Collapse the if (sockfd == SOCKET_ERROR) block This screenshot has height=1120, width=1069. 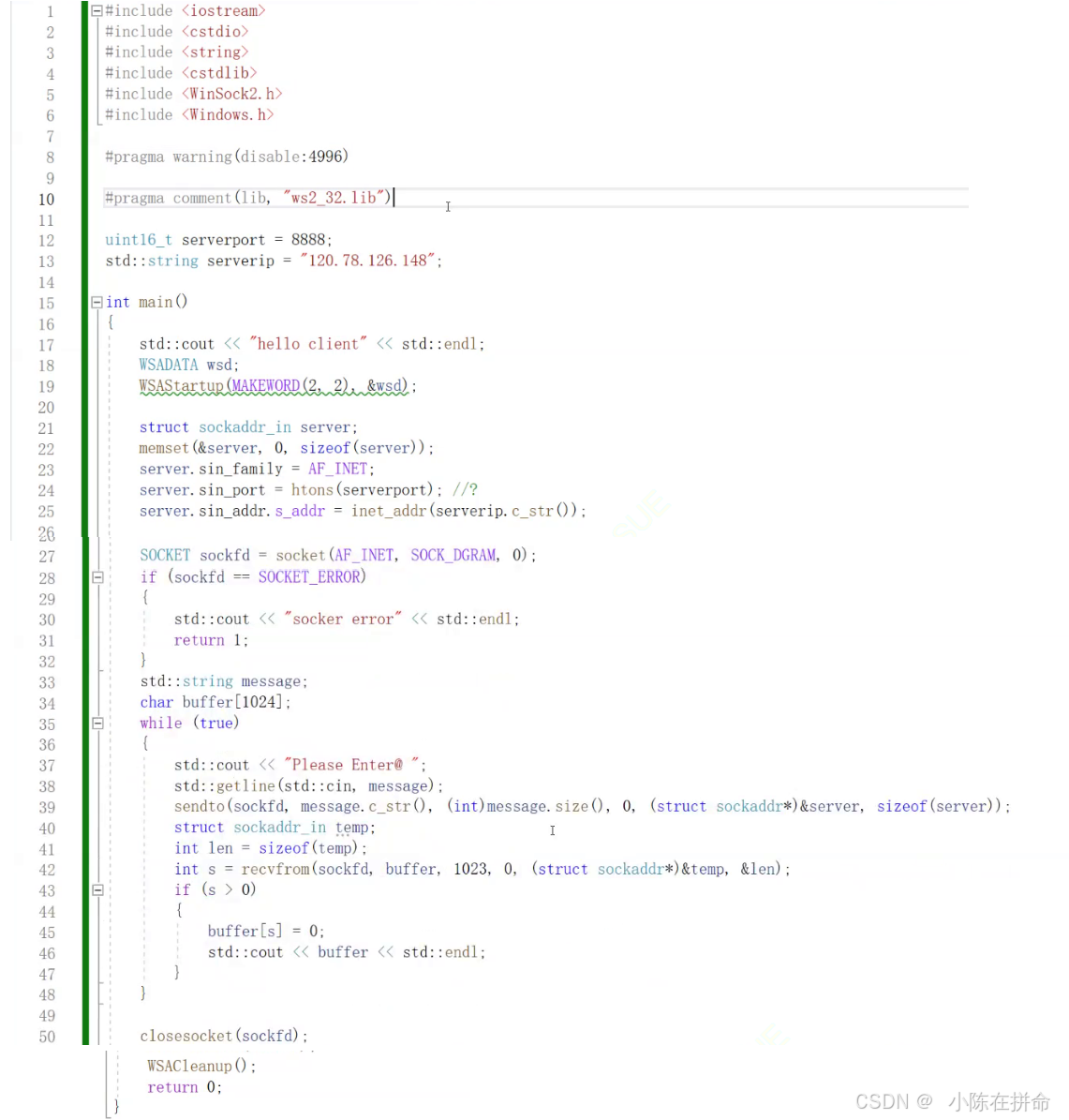tap(97, 577)
